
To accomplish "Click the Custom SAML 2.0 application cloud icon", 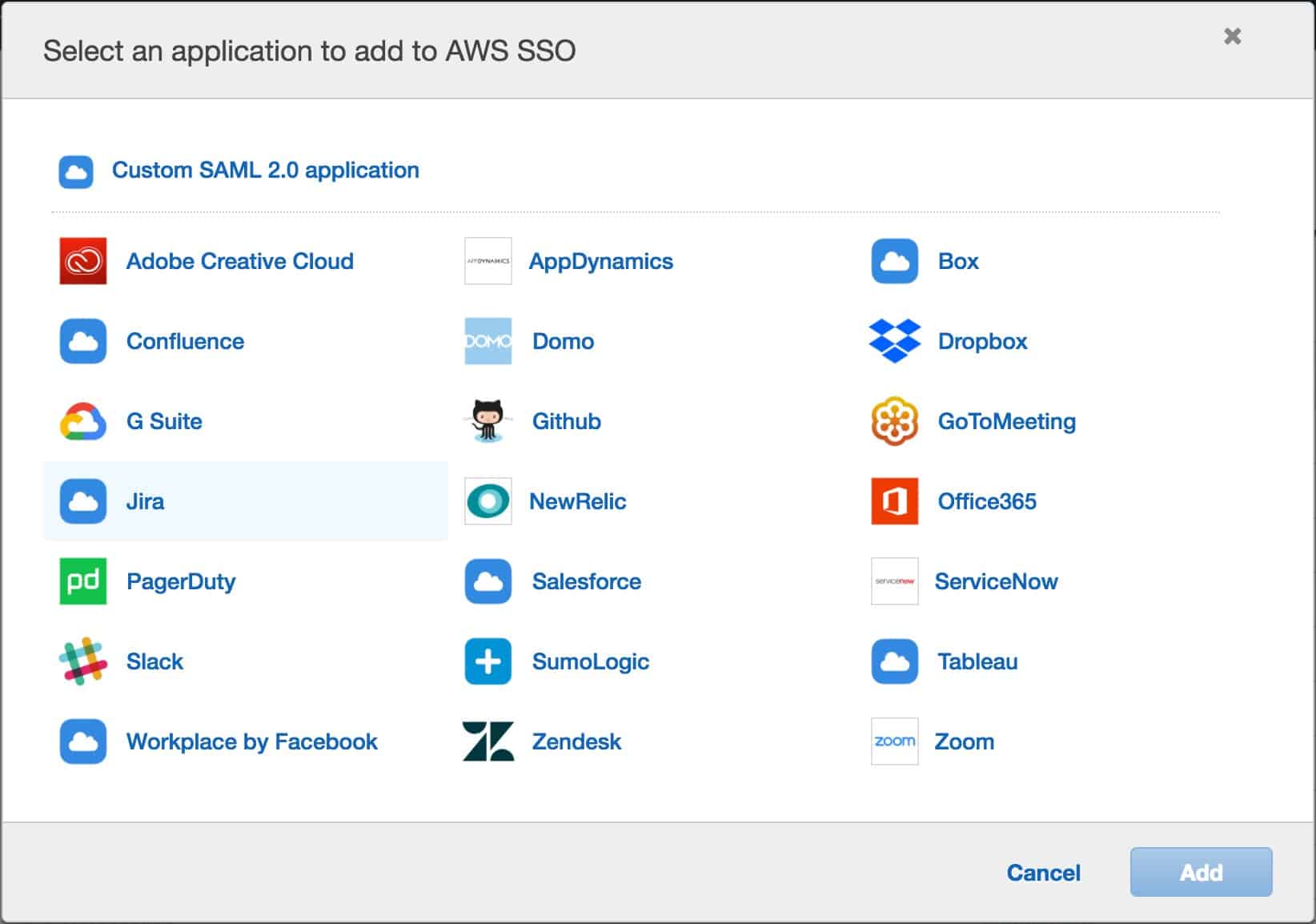I will [x=76, y=171].
